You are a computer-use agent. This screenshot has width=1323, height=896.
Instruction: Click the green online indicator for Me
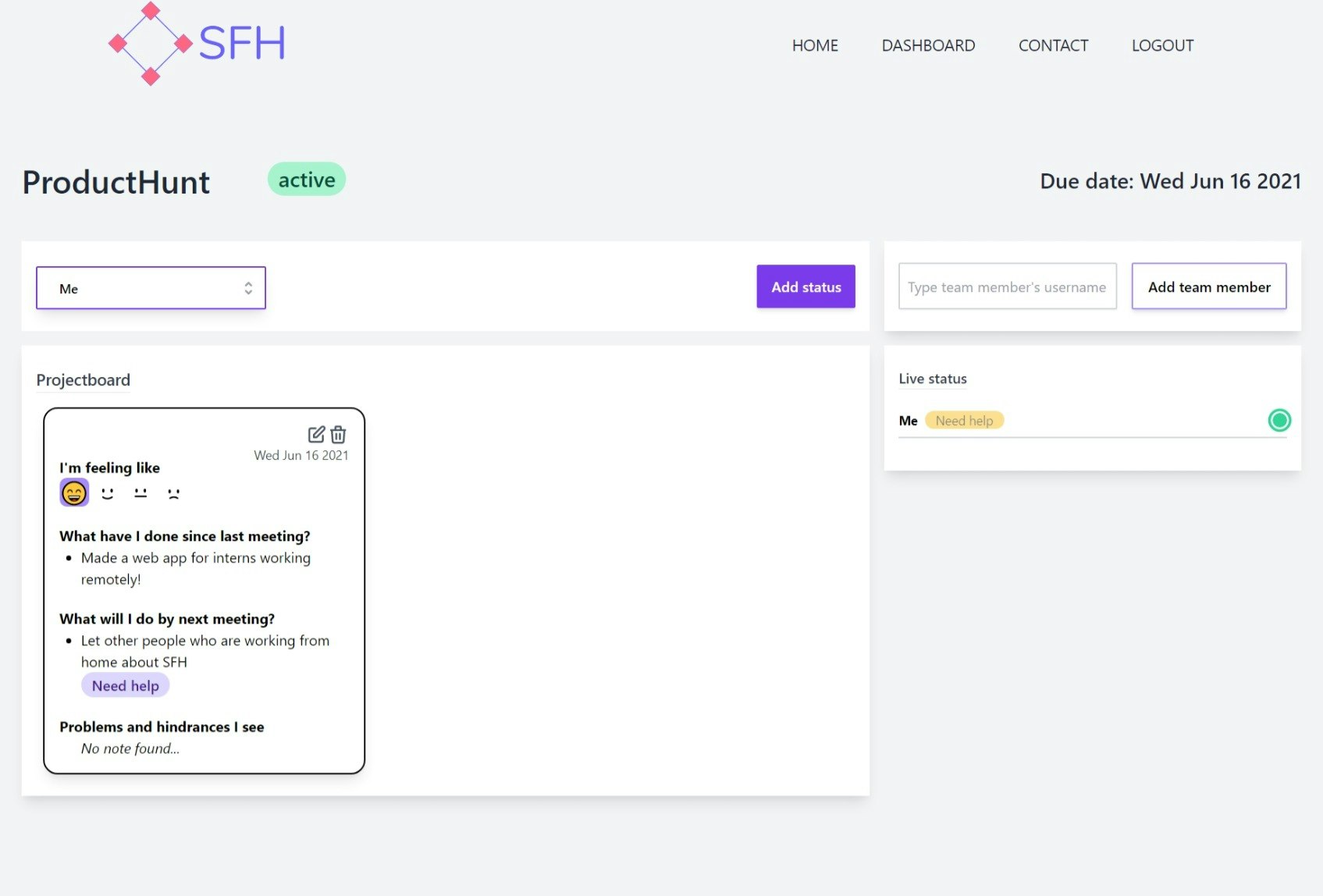pyautogui.click(x=1279, y=421)
